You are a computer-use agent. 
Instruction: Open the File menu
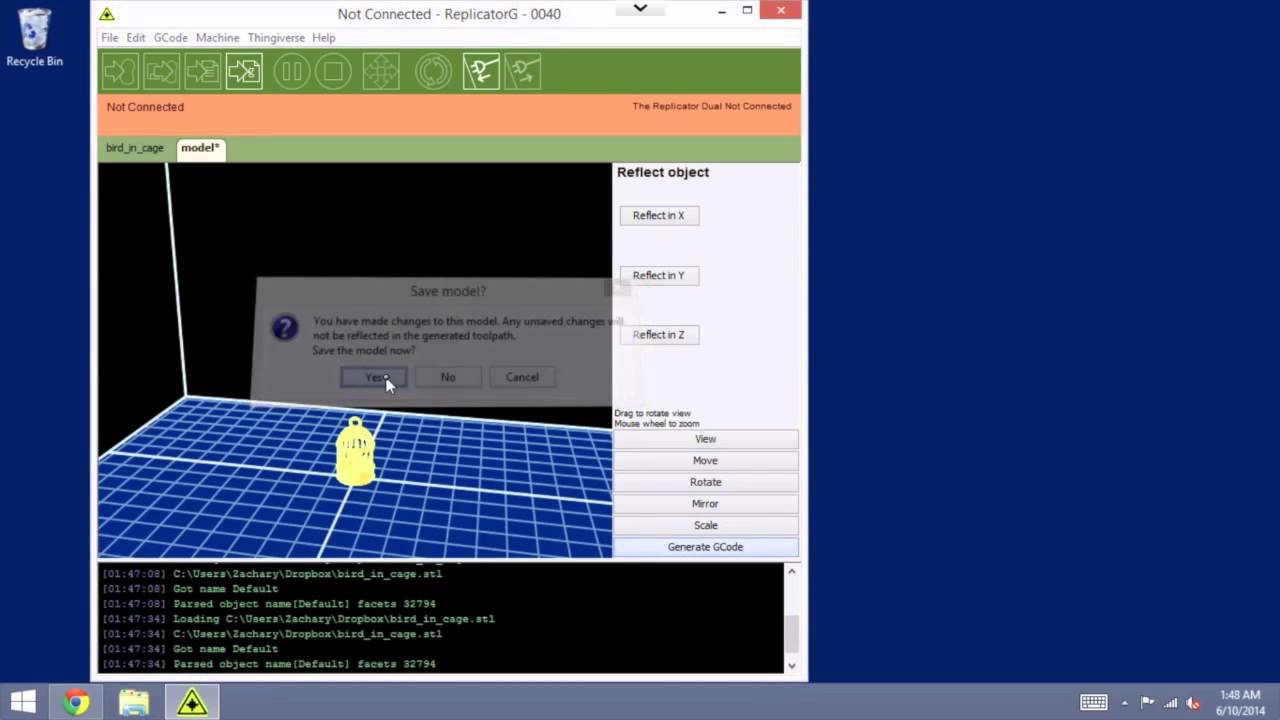110,38
